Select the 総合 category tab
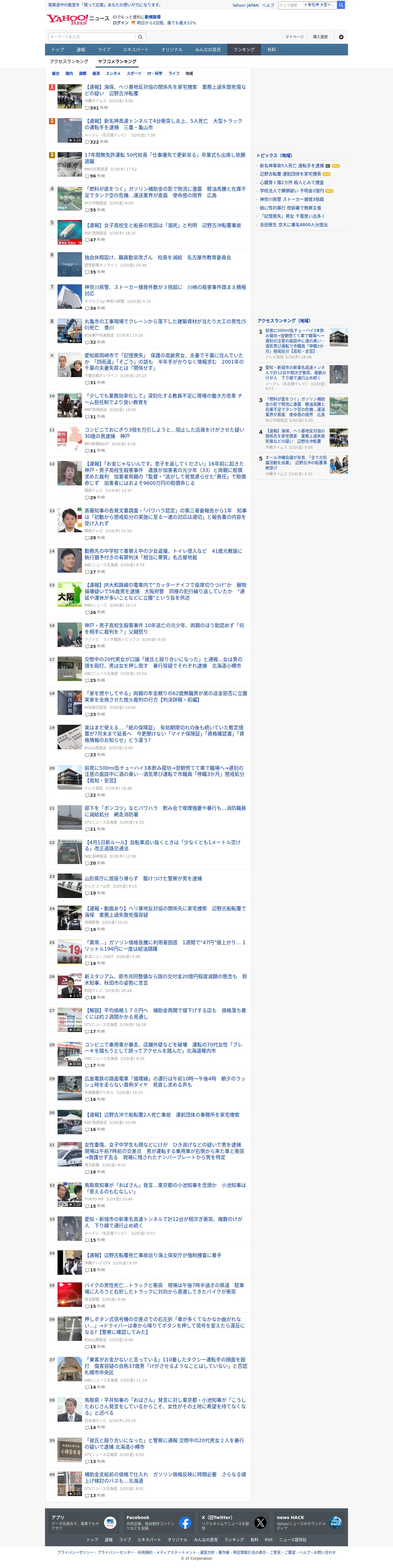 tap(55, 73)
